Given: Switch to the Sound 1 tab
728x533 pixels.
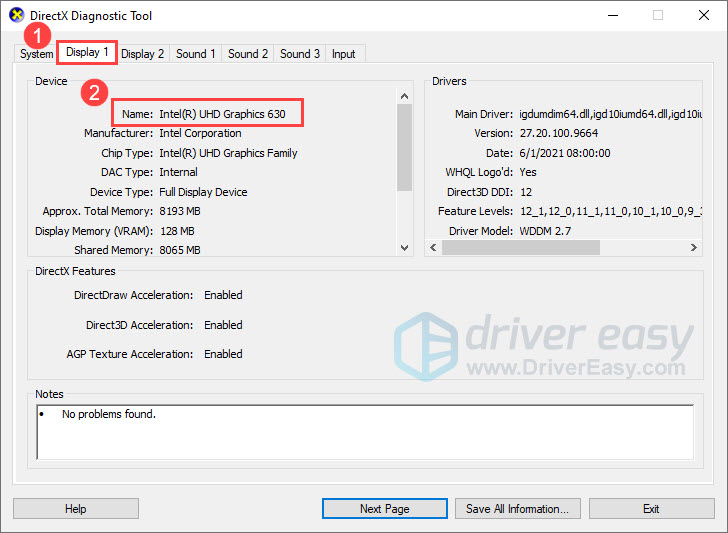Looking at the screenshot, I should click(195, 54).
